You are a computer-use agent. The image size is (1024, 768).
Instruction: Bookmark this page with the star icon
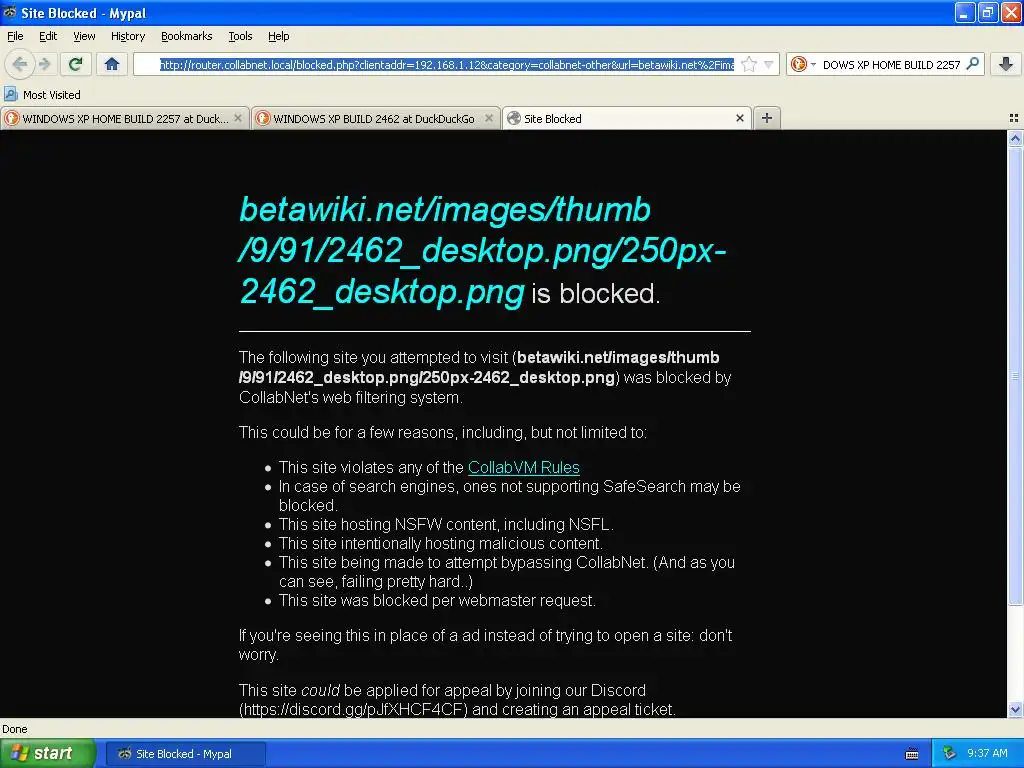(x=749, y=64)
